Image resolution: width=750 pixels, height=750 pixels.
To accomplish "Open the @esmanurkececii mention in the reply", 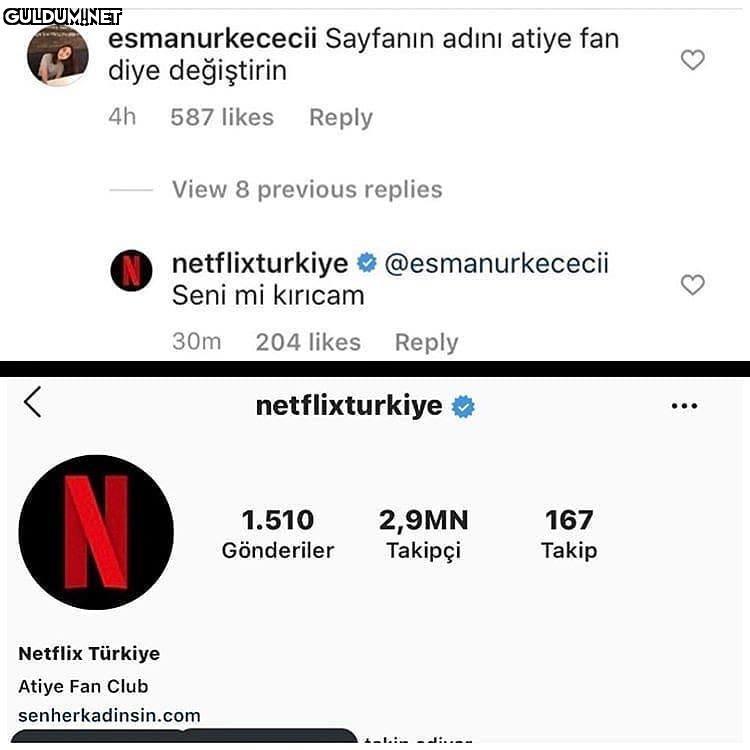I will pos(496,264).
